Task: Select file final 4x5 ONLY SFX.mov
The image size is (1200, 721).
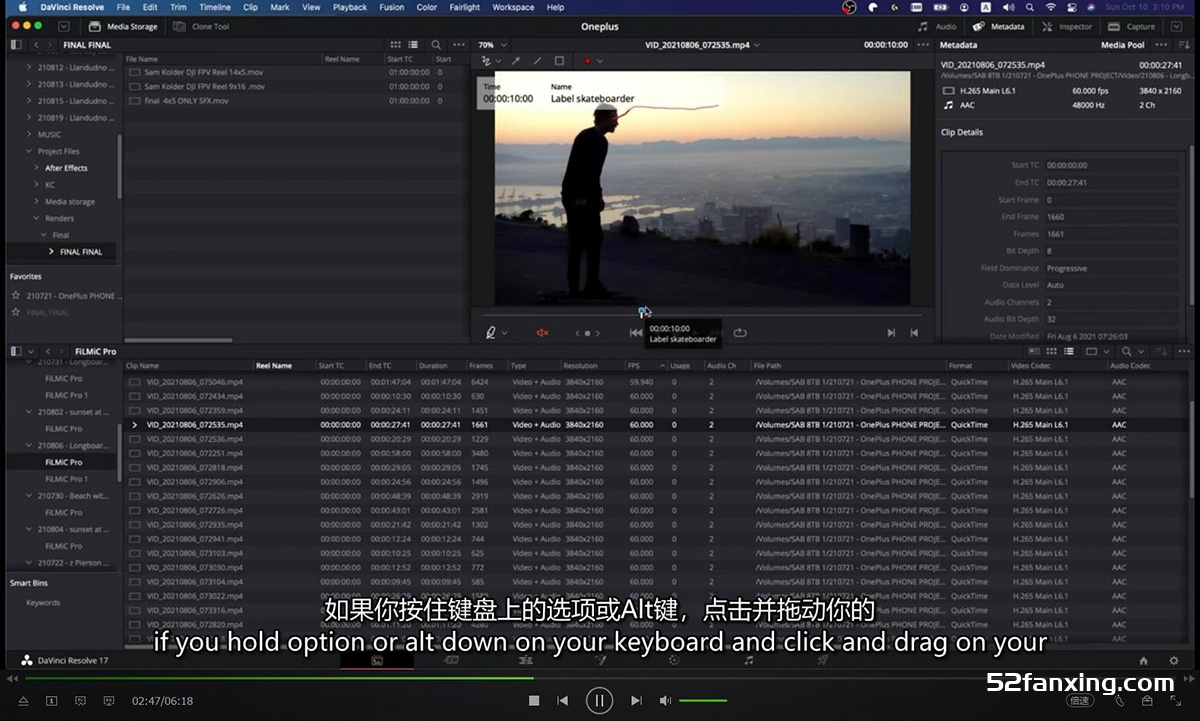Action: [189, 101]
